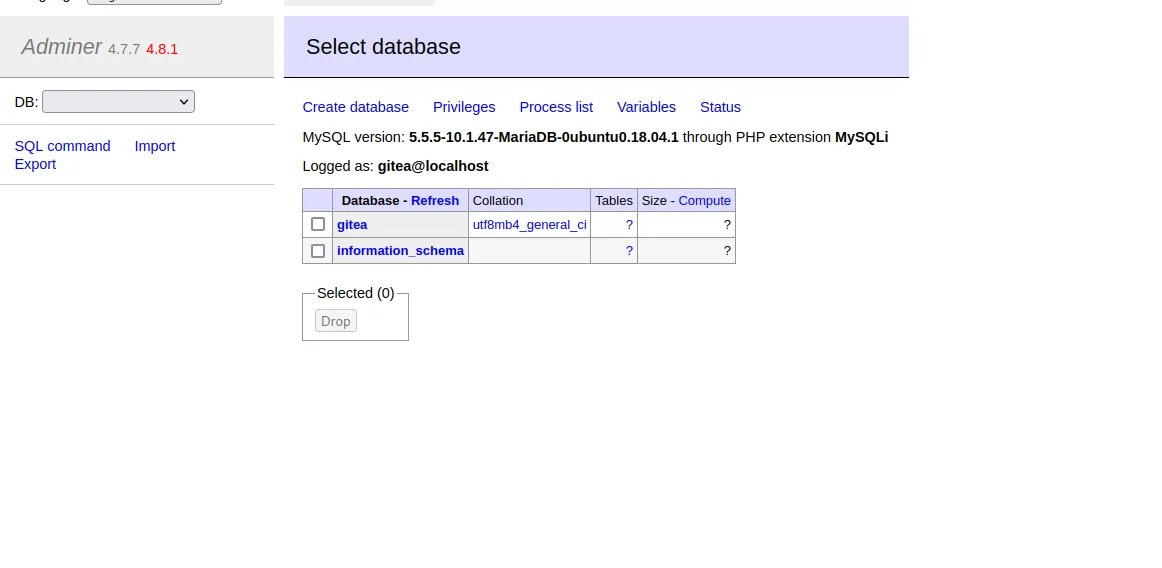Select the information_schema checkbox
The height and width of the screenshot is (568, 1162).
click(318, 251)
